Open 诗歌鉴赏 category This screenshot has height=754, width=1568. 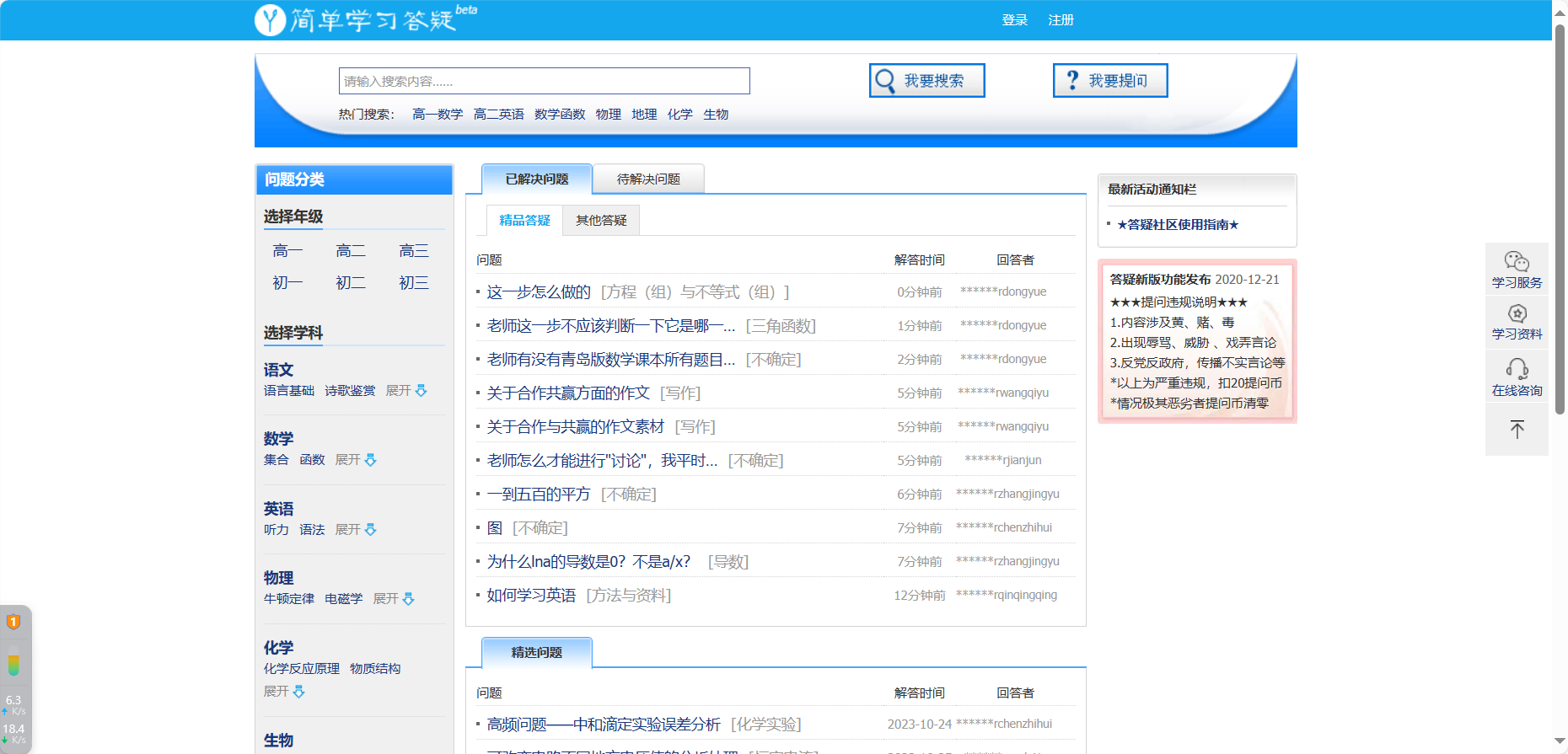coord(350,391)
